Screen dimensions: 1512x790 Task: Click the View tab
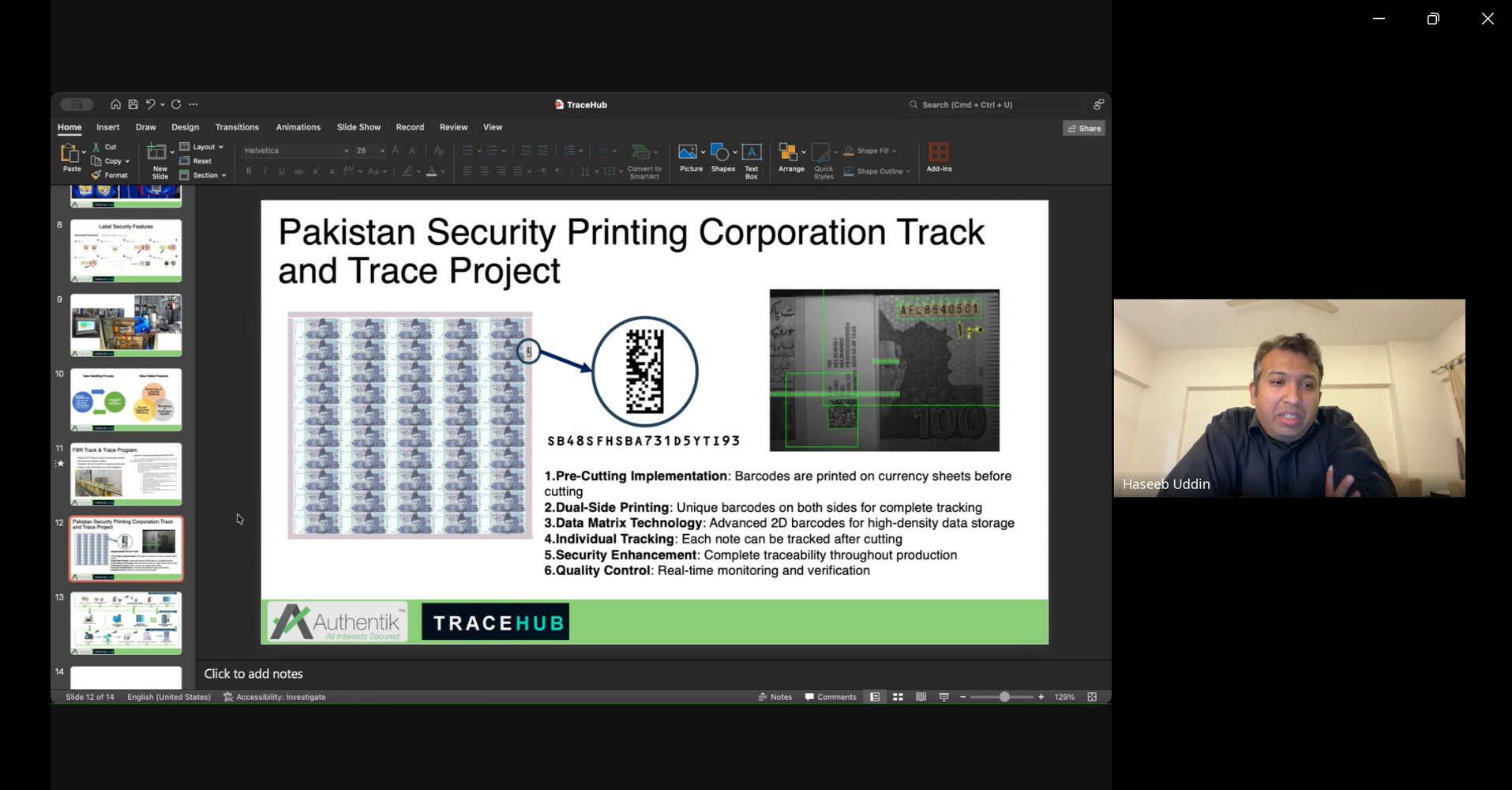coord(493,127)
